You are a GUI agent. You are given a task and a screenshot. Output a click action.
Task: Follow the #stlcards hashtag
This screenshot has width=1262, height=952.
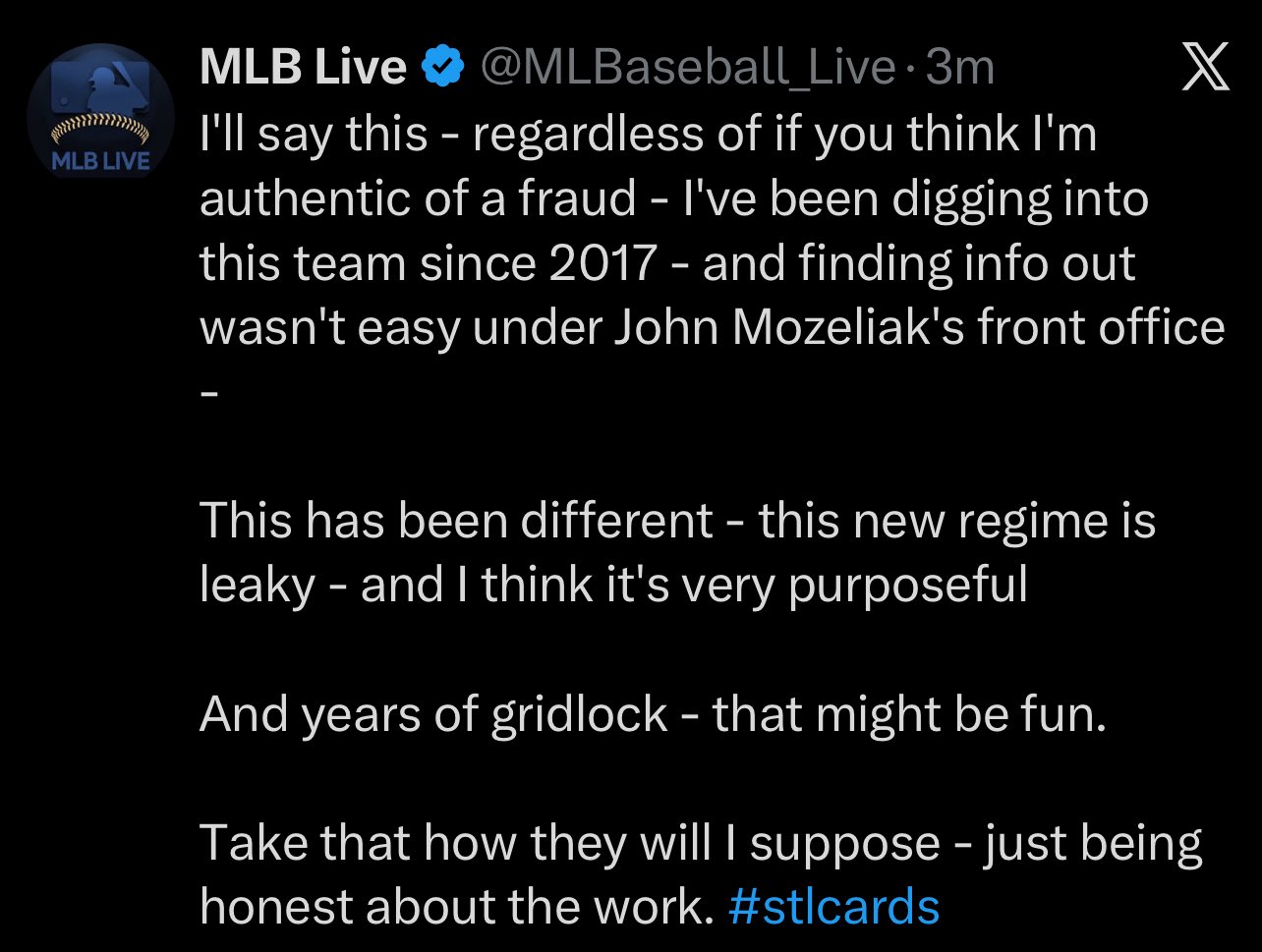[x=833, y=907]
